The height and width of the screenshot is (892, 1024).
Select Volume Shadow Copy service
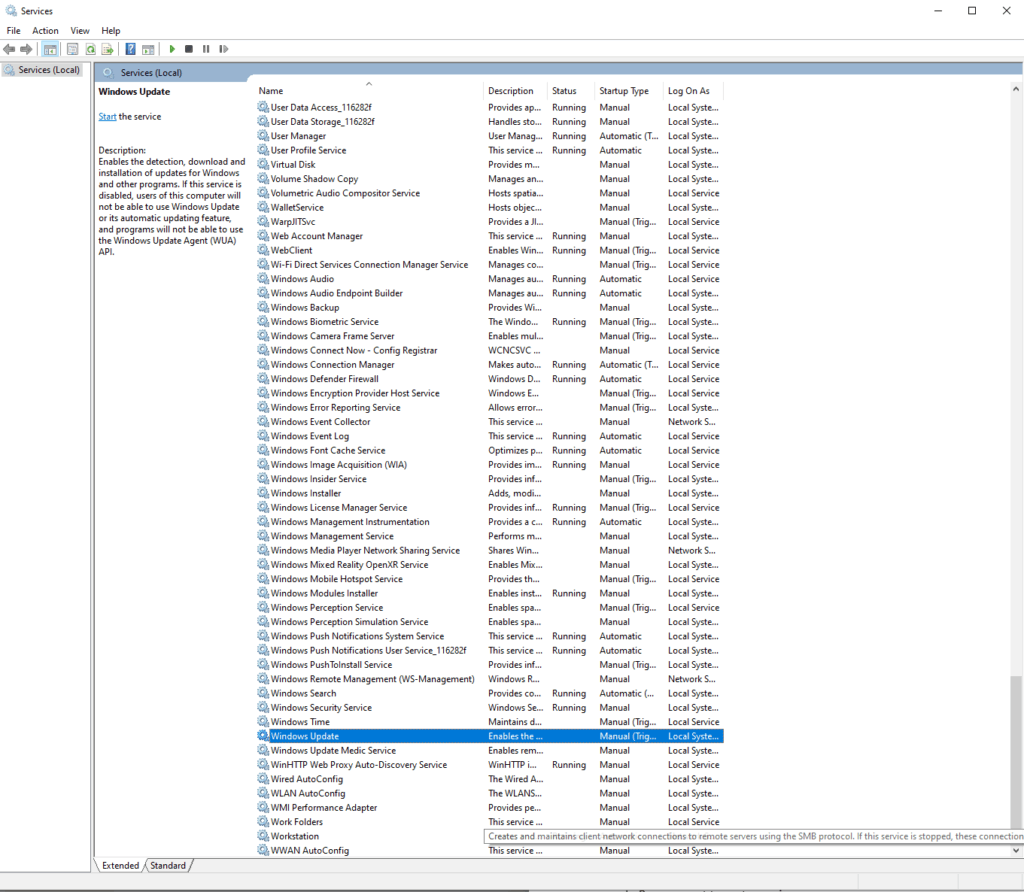pyautogui.click(x=314, y=179)
